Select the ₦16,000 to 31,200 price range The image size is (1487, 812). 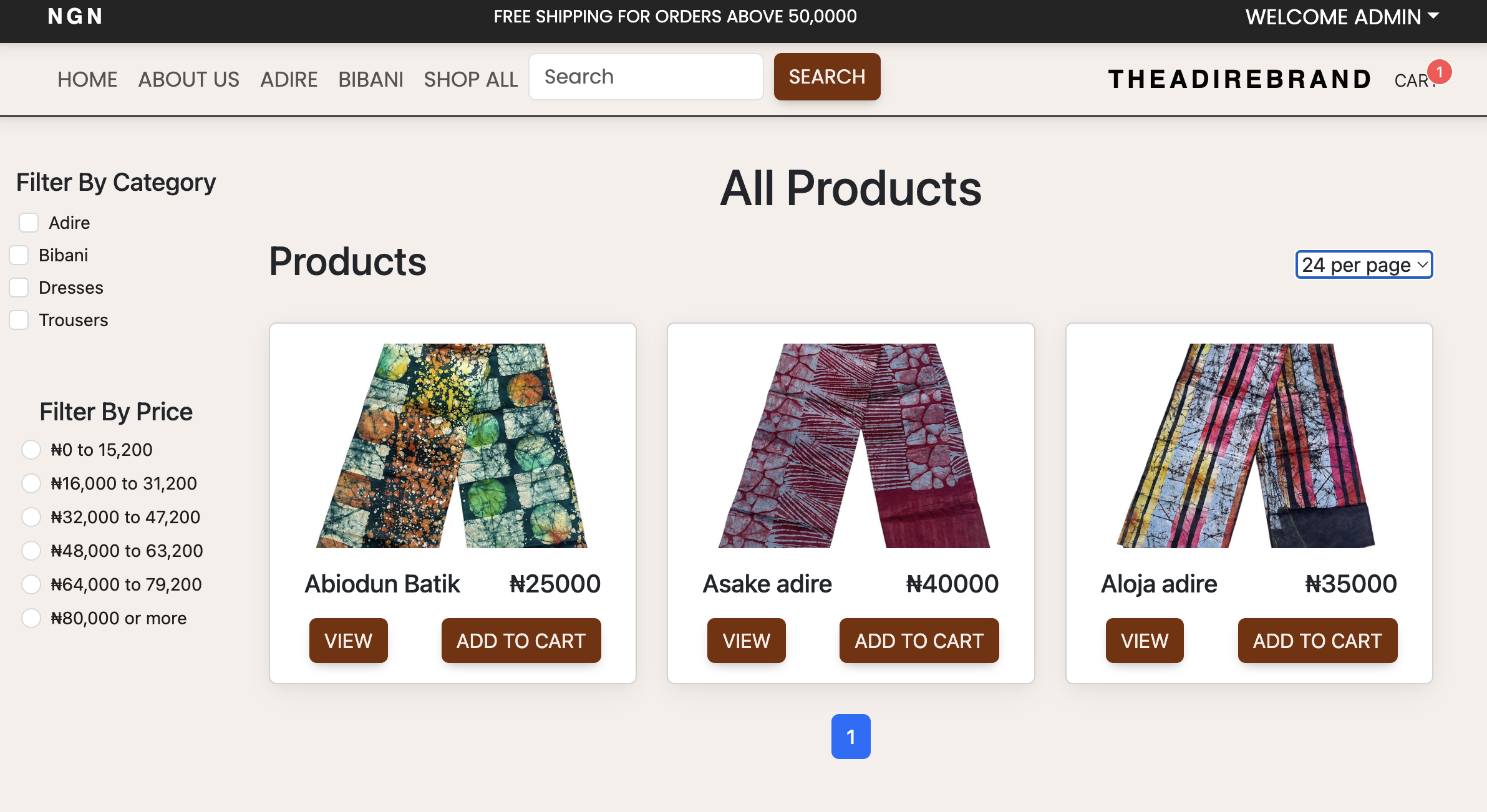[x=31, y=483]
